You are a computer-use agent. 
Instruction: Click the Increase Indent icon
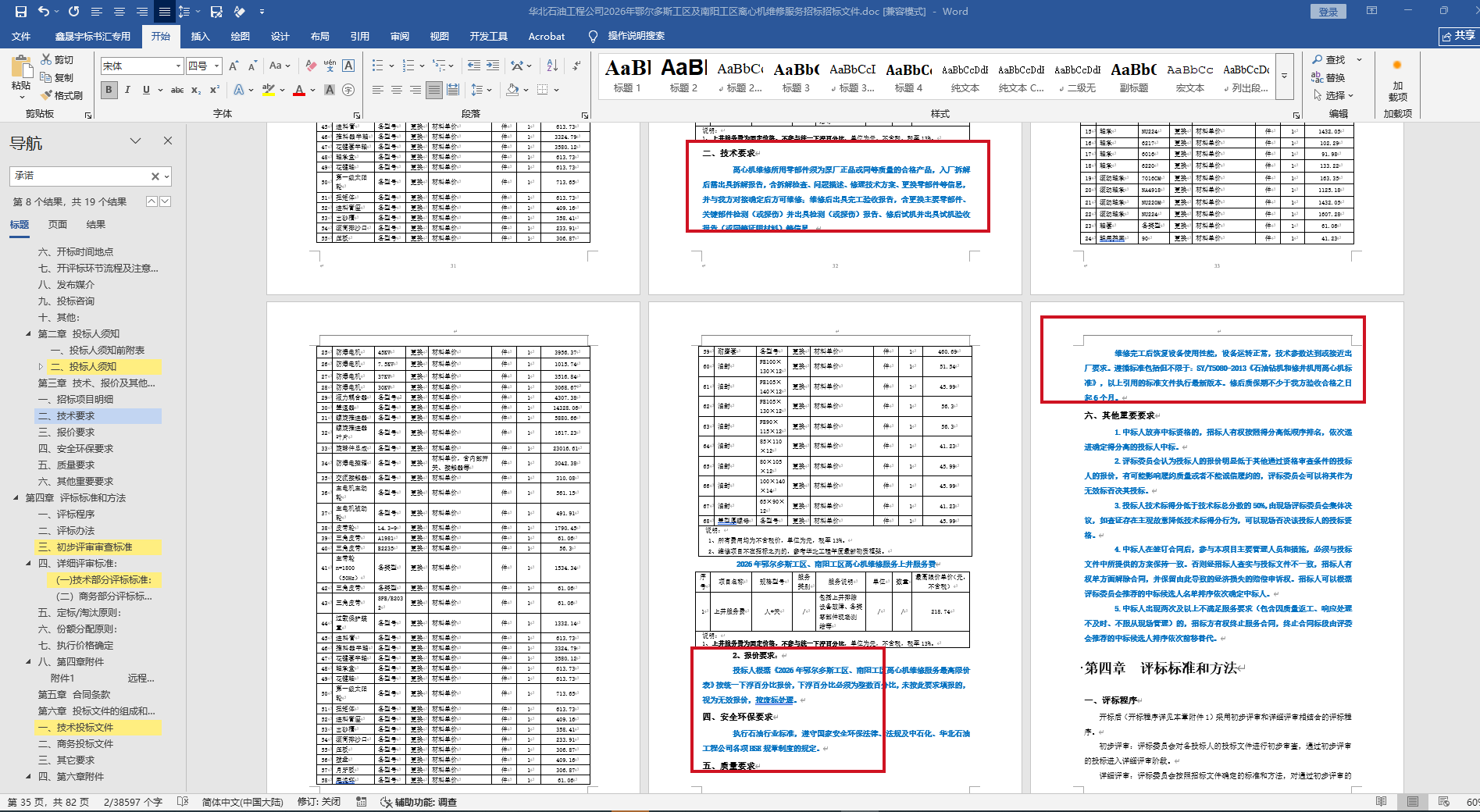click(494, 66)
